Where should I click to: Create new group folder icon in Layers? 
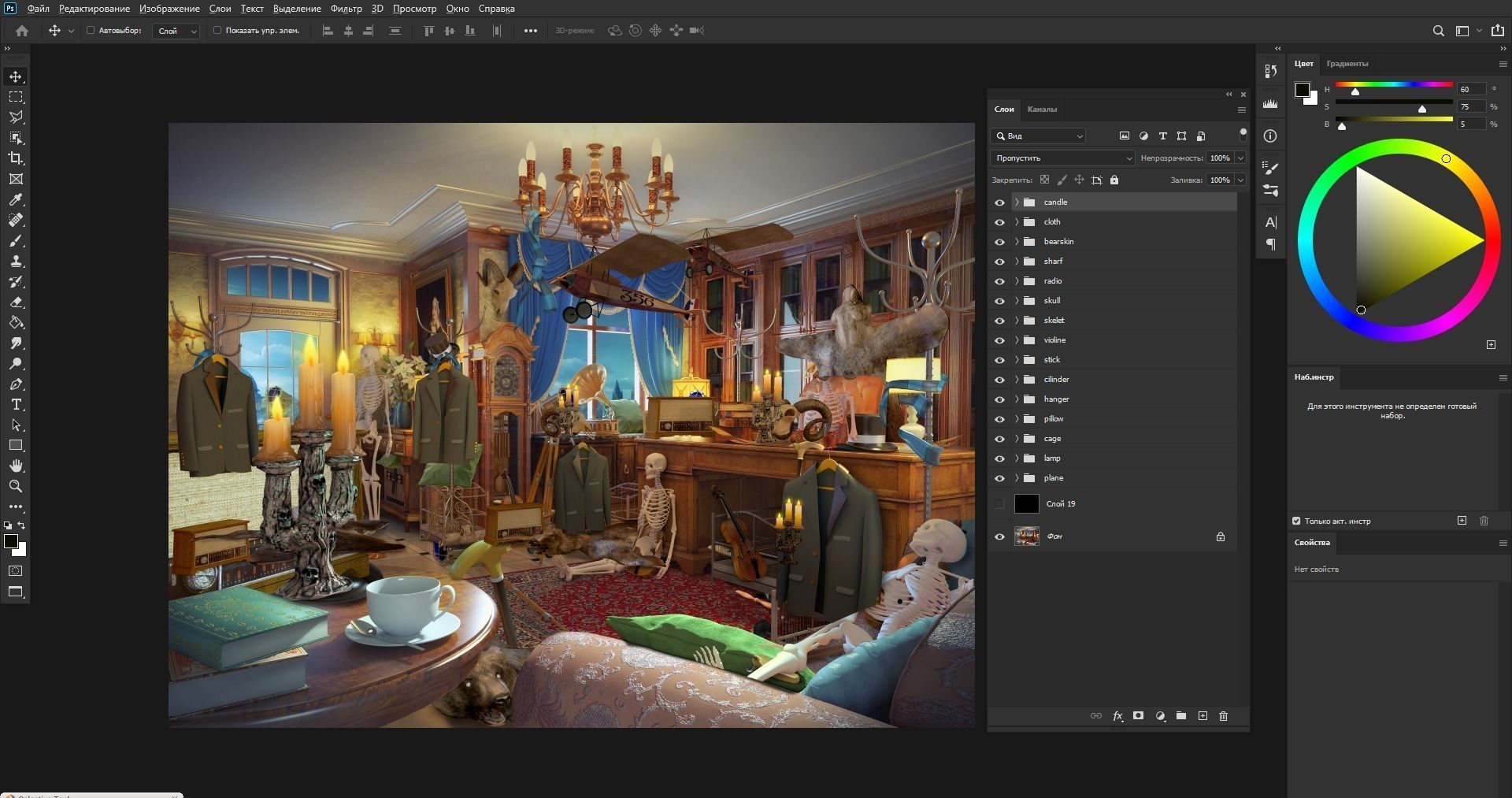pyautogui.click(x=1181, y=716)
